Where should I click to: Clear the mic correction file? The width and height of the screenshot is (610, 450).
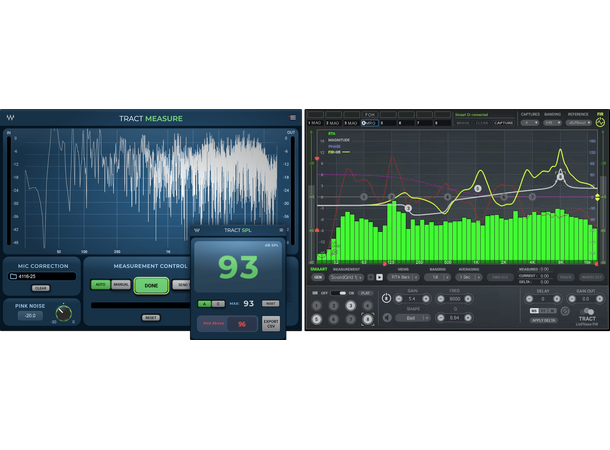40,288
